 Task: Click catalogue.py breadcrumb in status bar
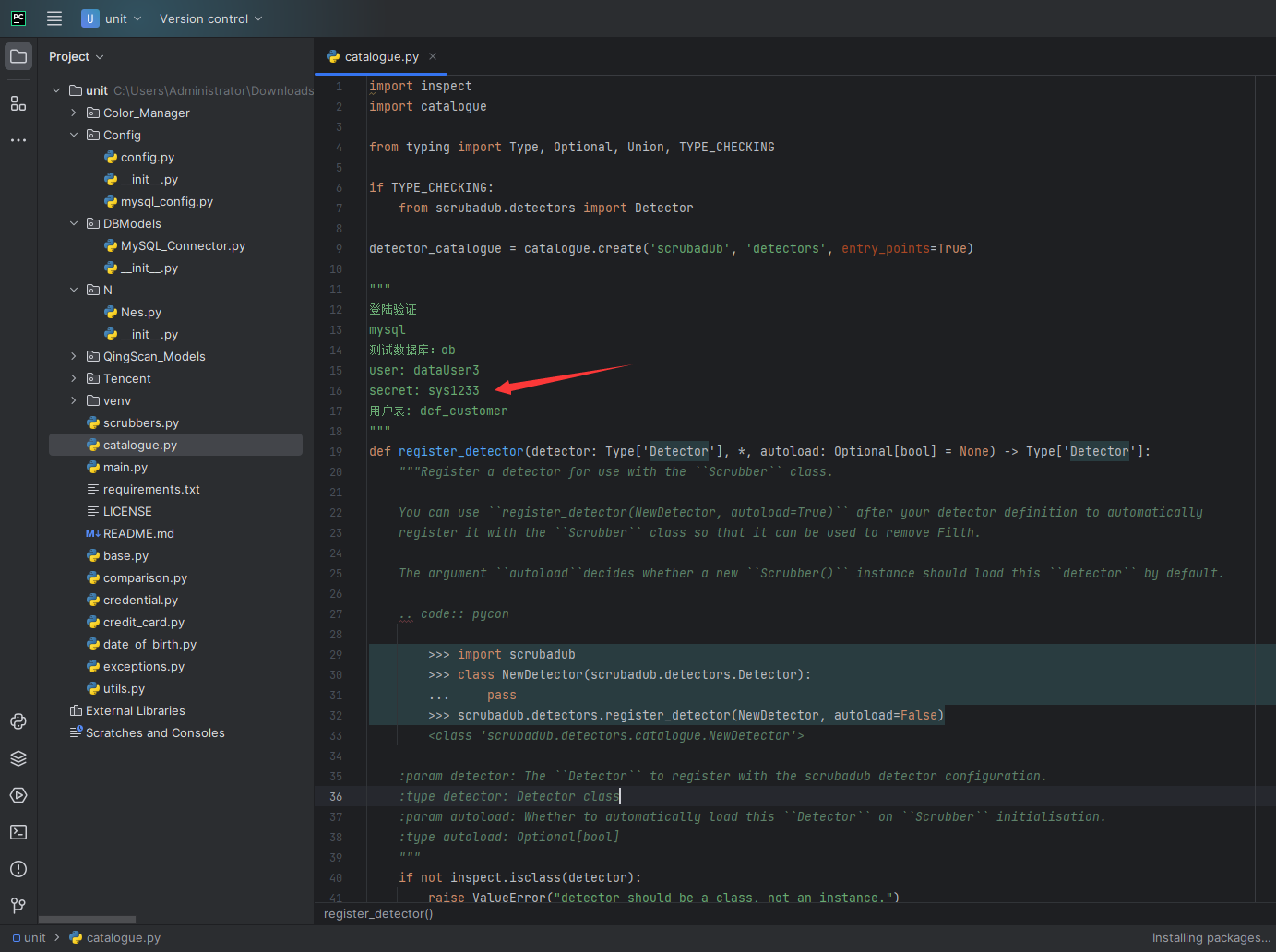[115, 937]
